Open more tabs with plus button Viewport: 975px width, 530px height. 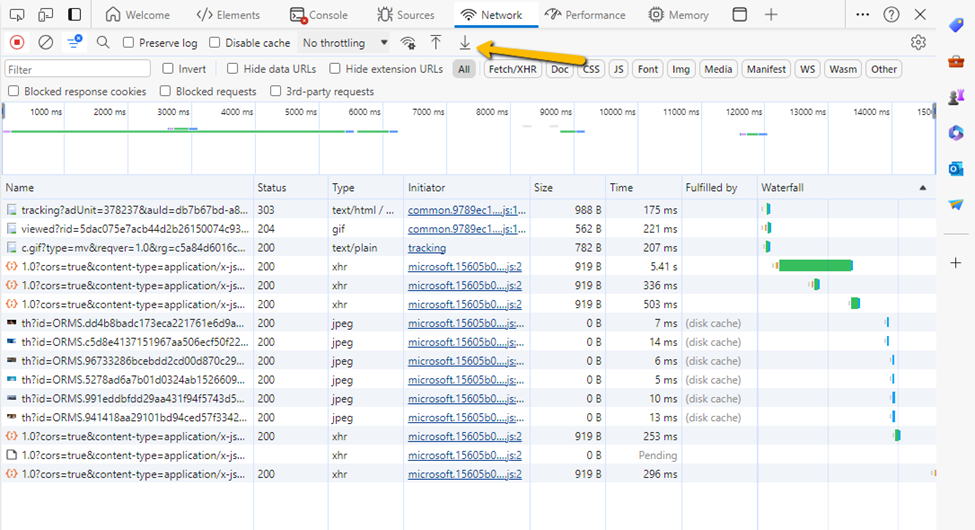[x=771, y=15]
